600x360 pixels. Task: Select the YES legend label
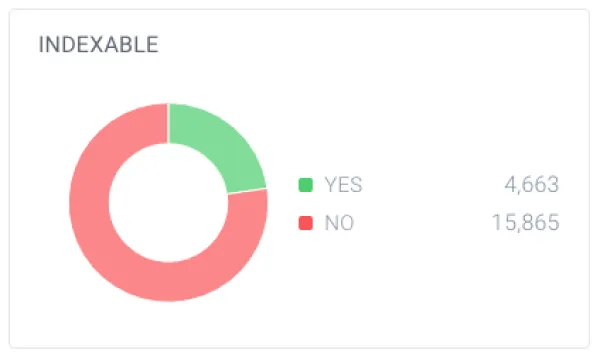click(x=343, y=185)
